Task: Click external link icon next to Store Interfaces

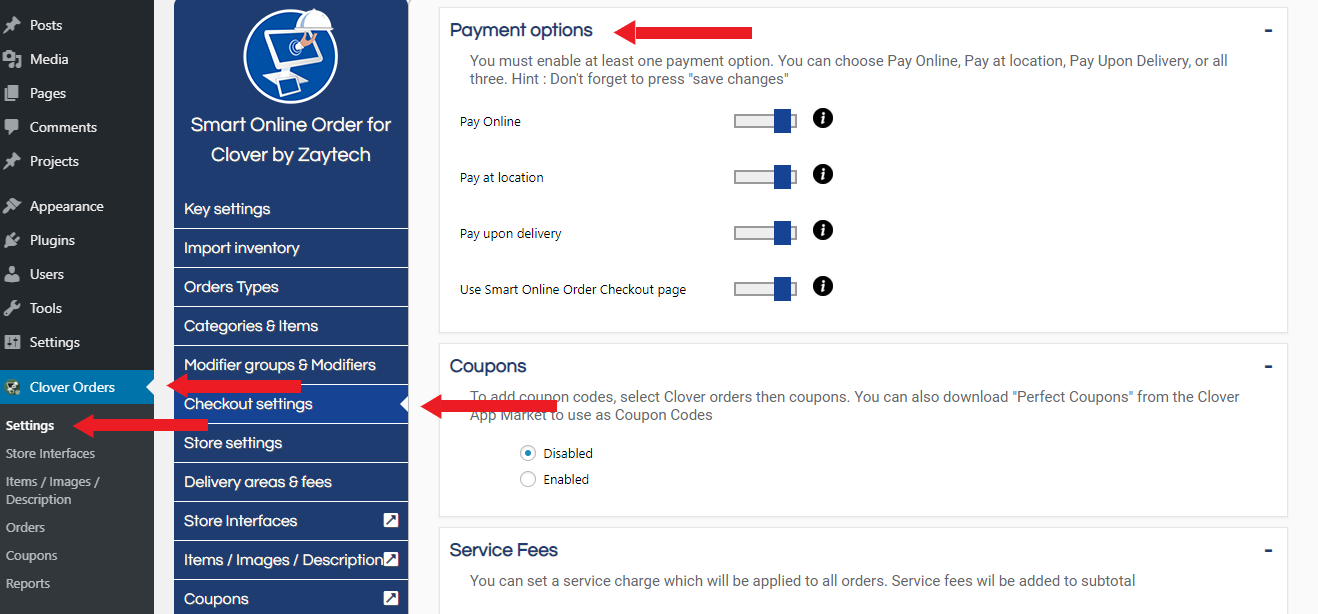Action: tap(391, 520)
